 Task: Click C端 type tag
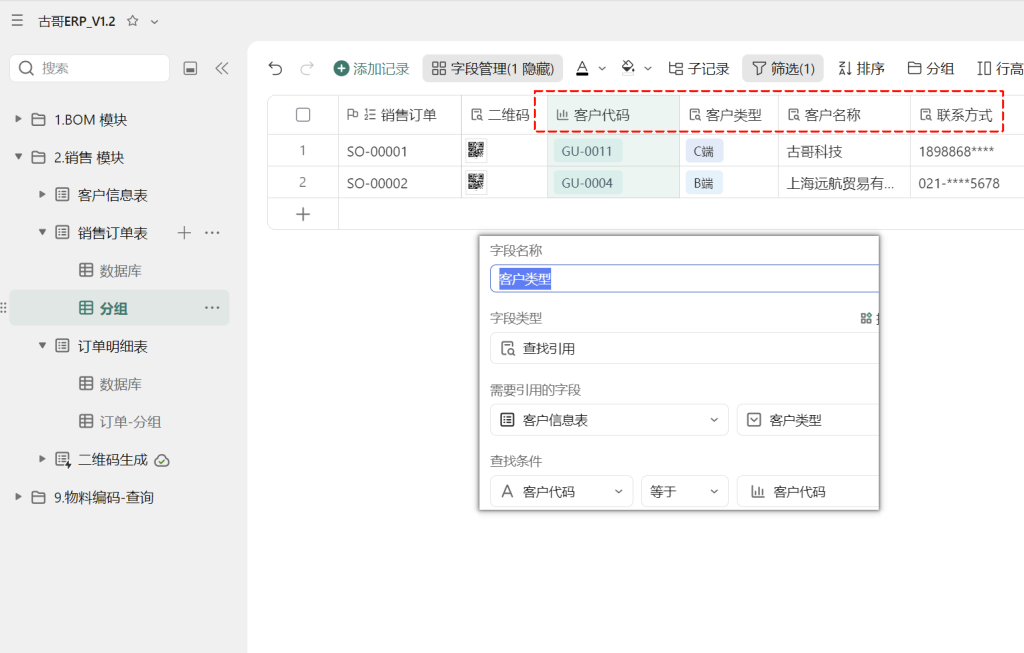[x=703, y=151]
